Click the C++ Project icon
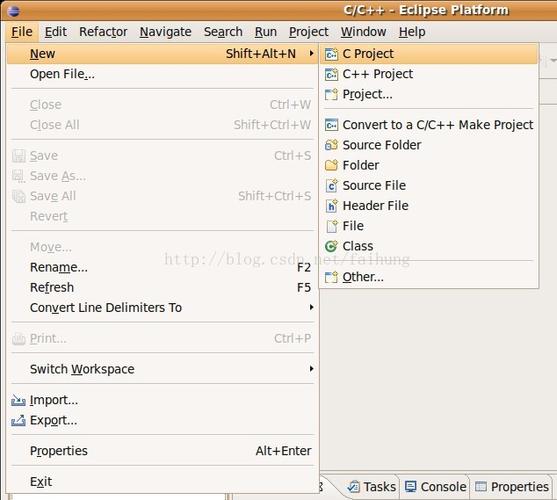 pos(331,74)
